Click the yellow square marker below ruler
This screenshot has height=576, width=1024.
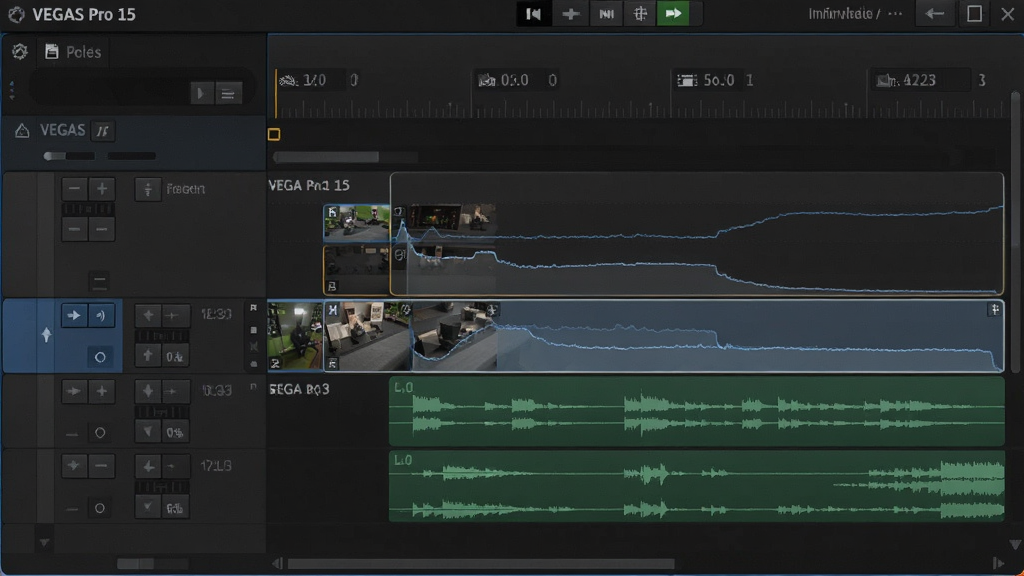pyautogui.click(x=274, y=135)
